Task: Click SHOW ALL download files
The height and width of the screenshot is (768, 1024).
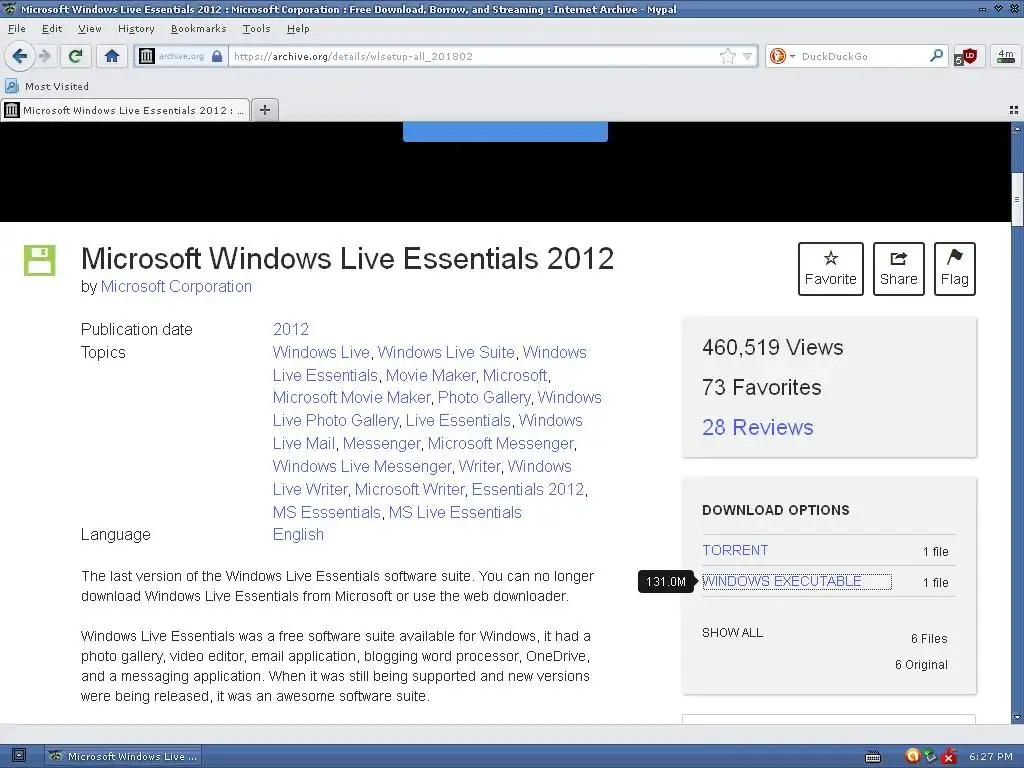Action: coord(732,632)
